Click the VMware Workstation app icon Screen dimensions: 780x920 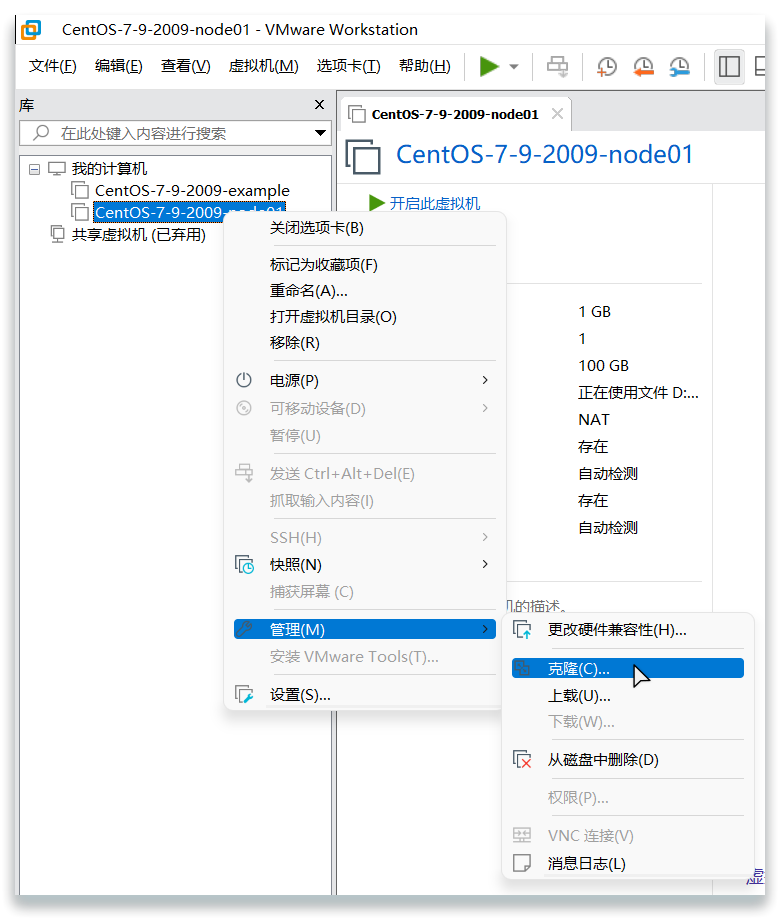pos(31,29)
